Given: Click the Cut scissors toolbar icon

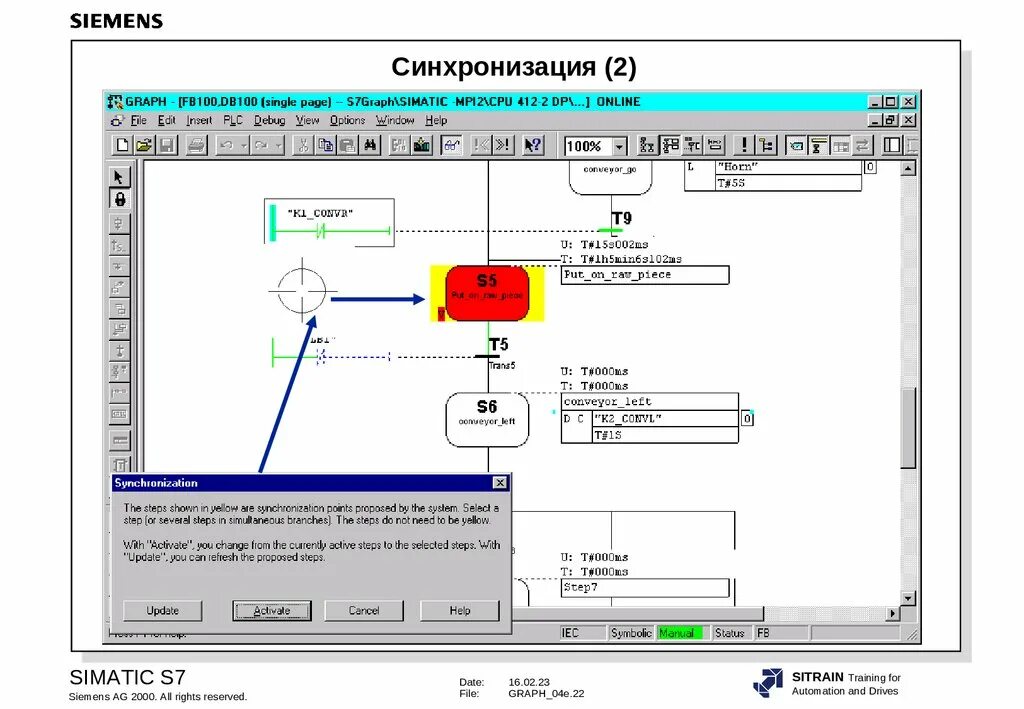Looking at the screenshot, I should tap(302, 145).
